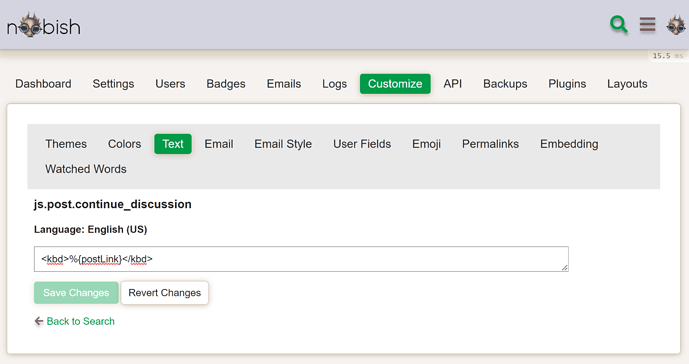Click the back arrow beside Back to Search

coord(39,321)
